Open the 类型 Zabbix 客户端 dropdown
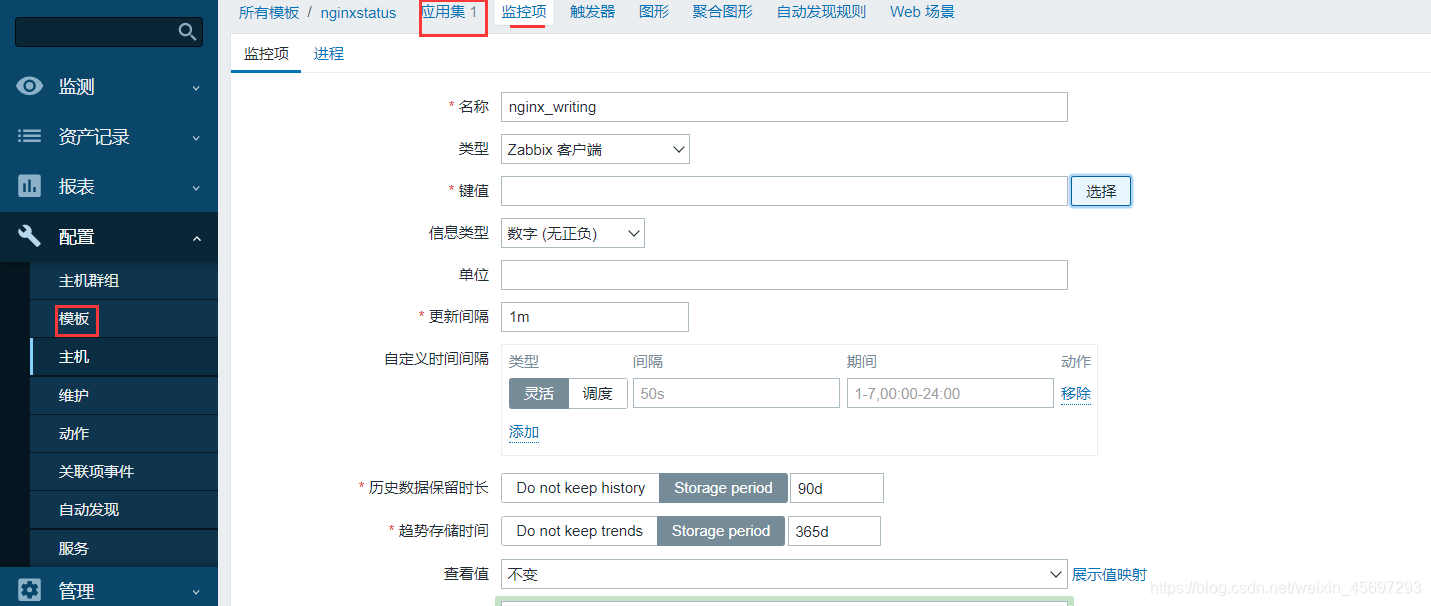1431x606 pixels. pyautogui.click(x=595, y=149)
